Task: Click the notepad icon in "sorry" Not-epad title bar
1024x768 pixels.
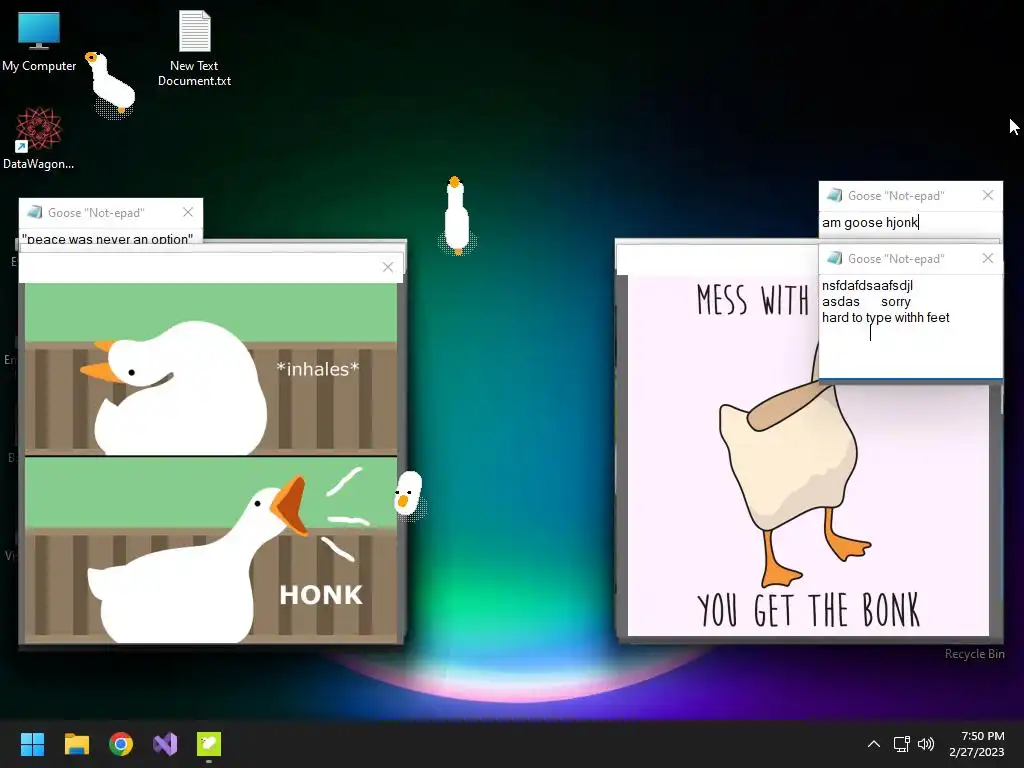Action: click(x=835, y=259)
